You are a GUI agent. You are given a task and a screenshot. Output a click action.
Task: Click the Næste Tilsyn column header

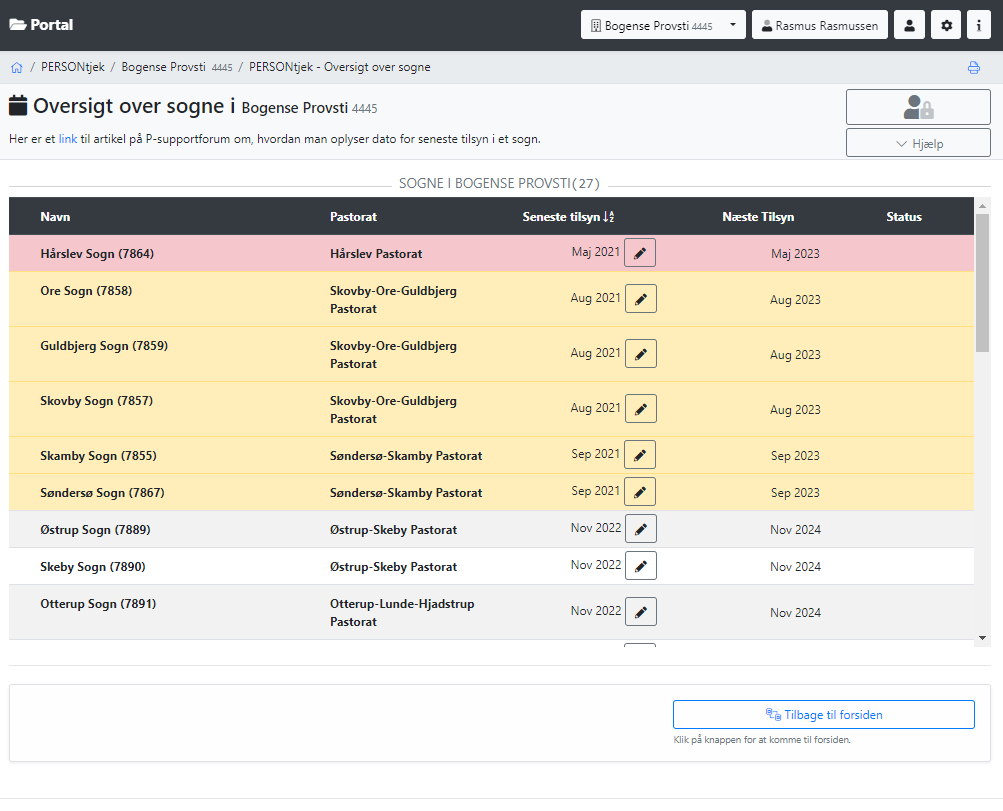(758, 217)
